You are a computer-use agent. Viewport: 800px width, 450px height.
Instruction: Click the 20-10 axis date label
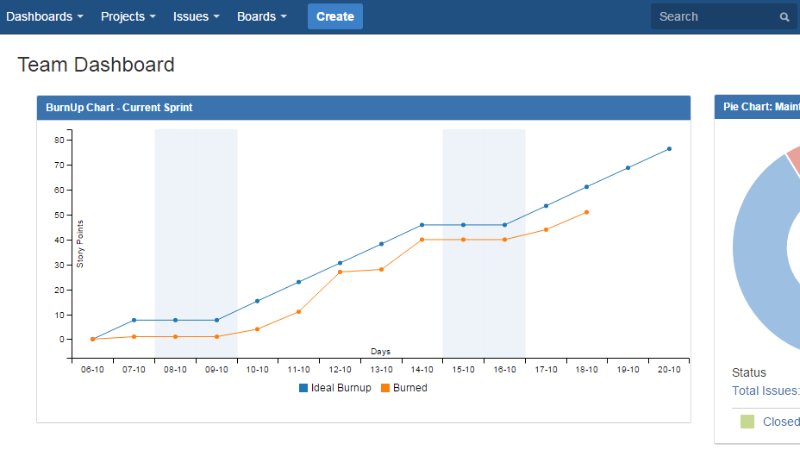point(669,369)
